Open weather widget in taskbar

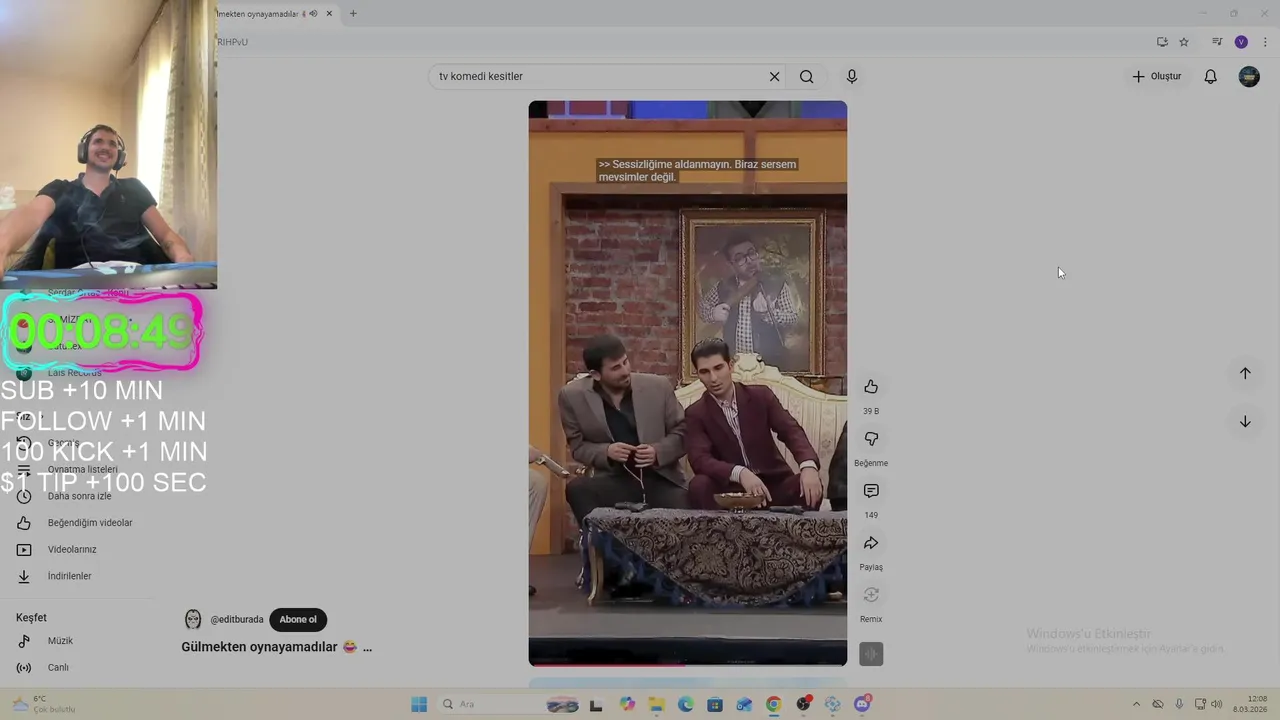(x=42, y=704)
